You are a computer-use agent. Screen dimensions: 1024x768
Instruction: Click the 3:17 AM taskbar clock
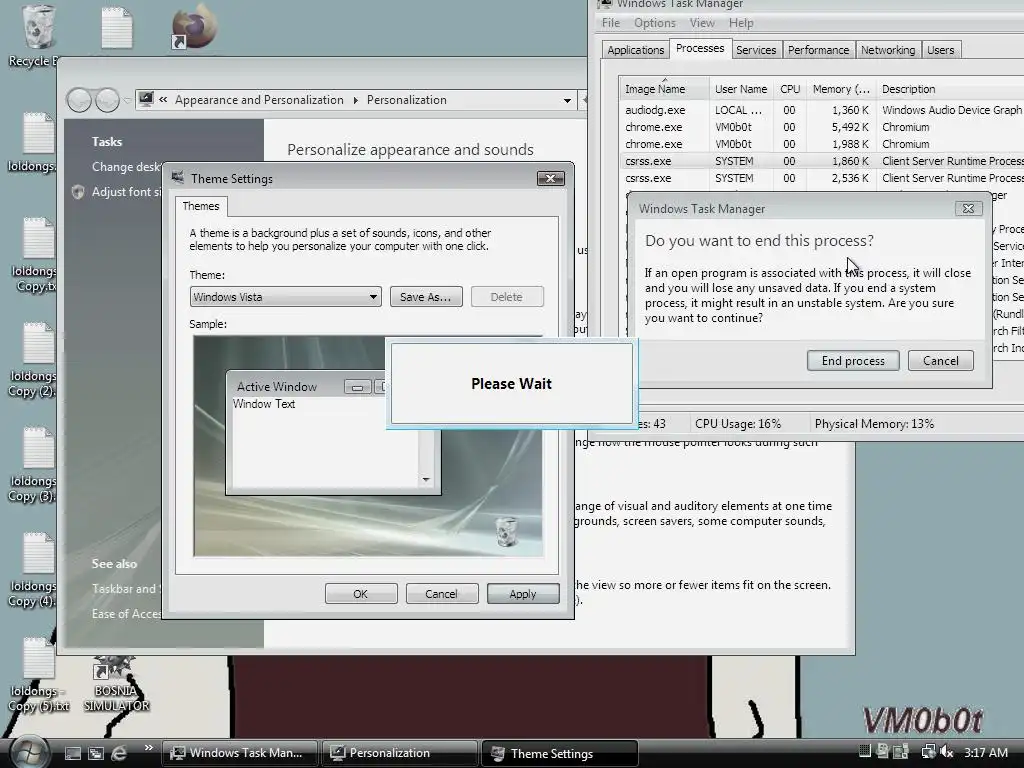[985, 752]
